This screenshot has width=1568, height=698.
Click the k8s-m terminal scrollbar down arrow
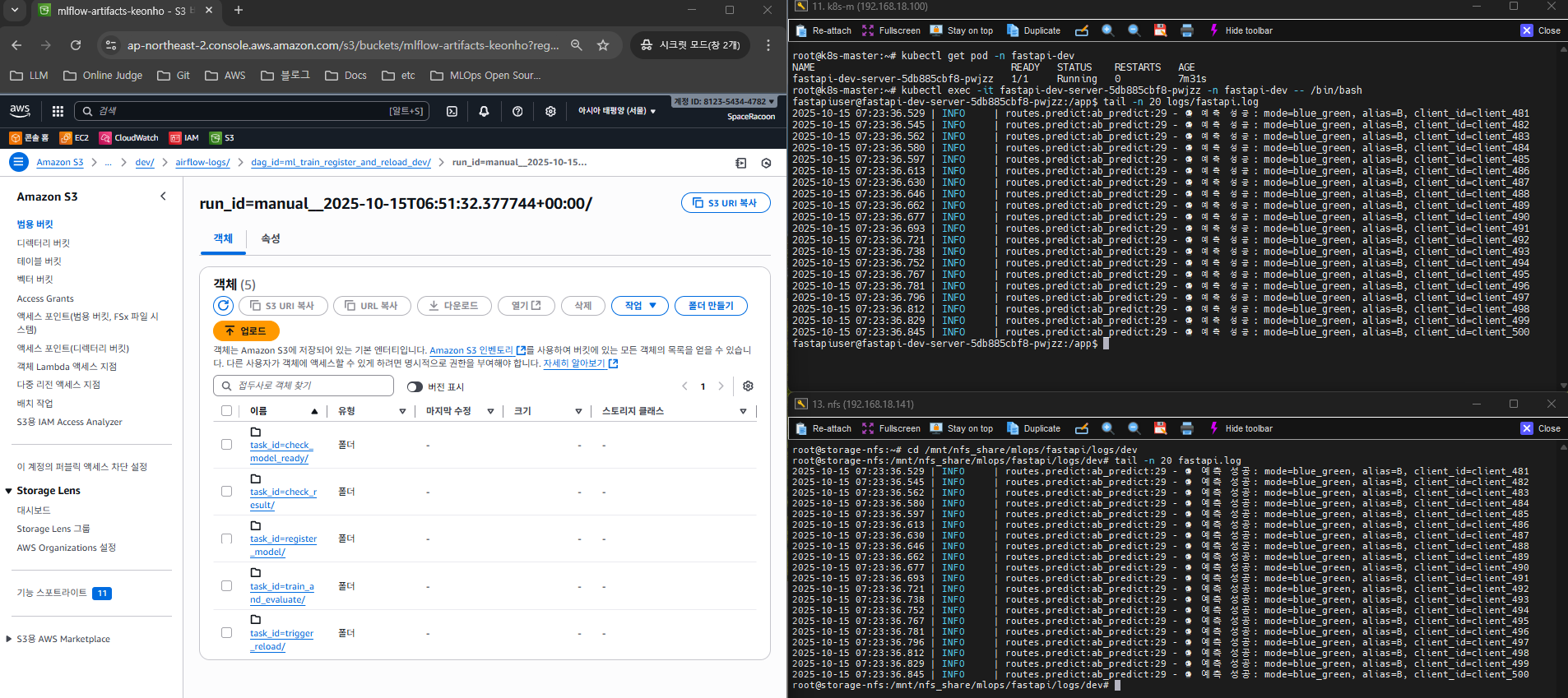click(x=1563, y=386)
